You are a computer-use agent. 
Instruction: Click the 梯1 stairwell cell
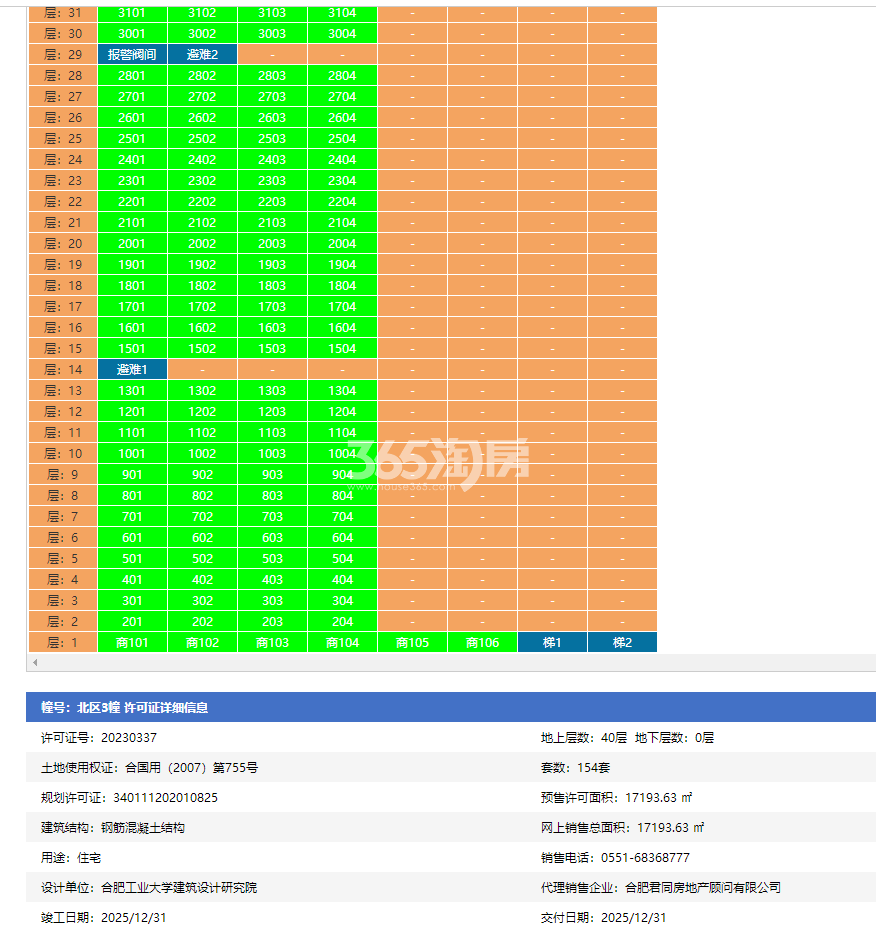(552, 642)
